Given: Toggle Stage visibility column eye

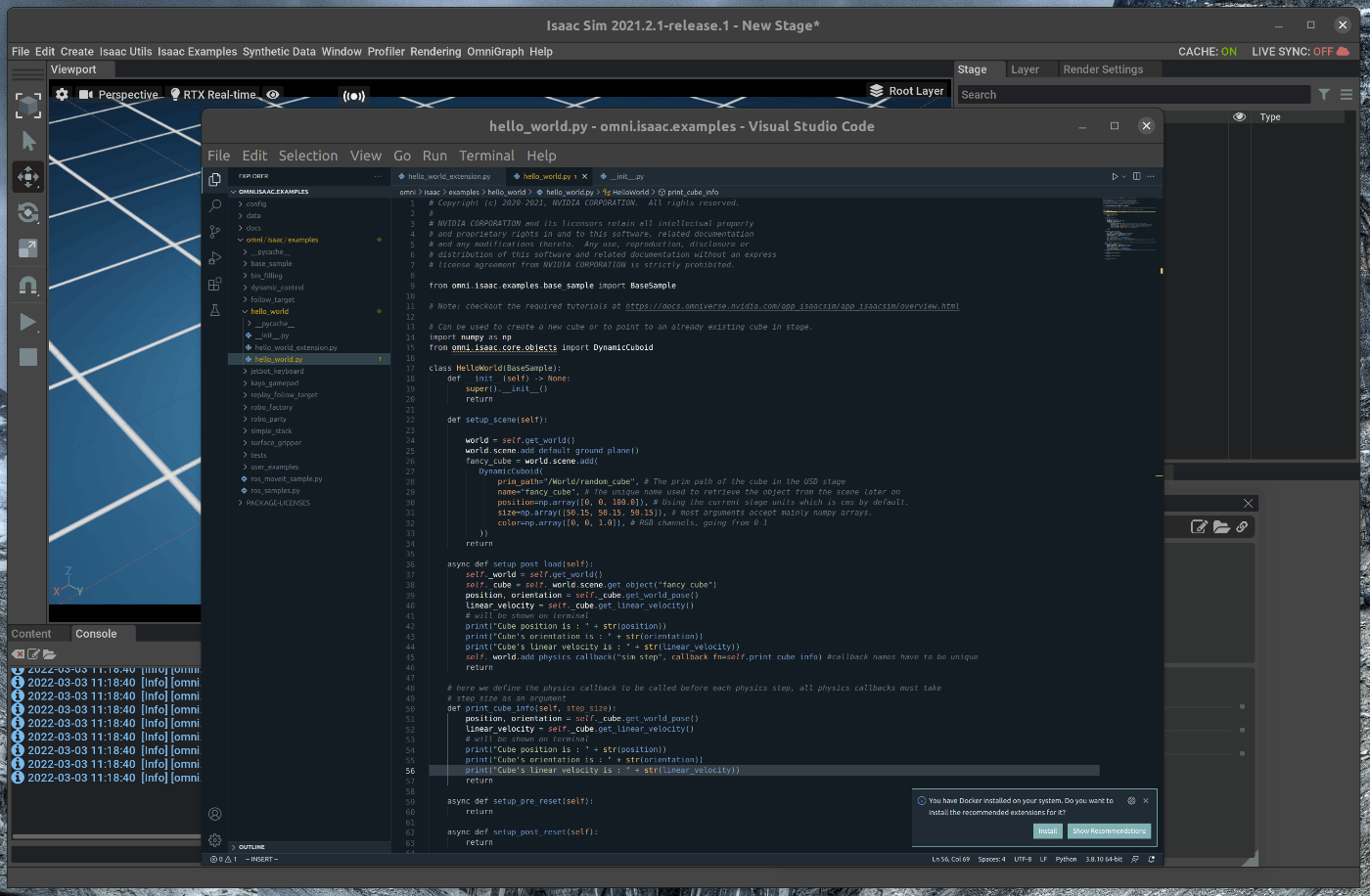Looking at the screenshot, I should [1239, 116].
